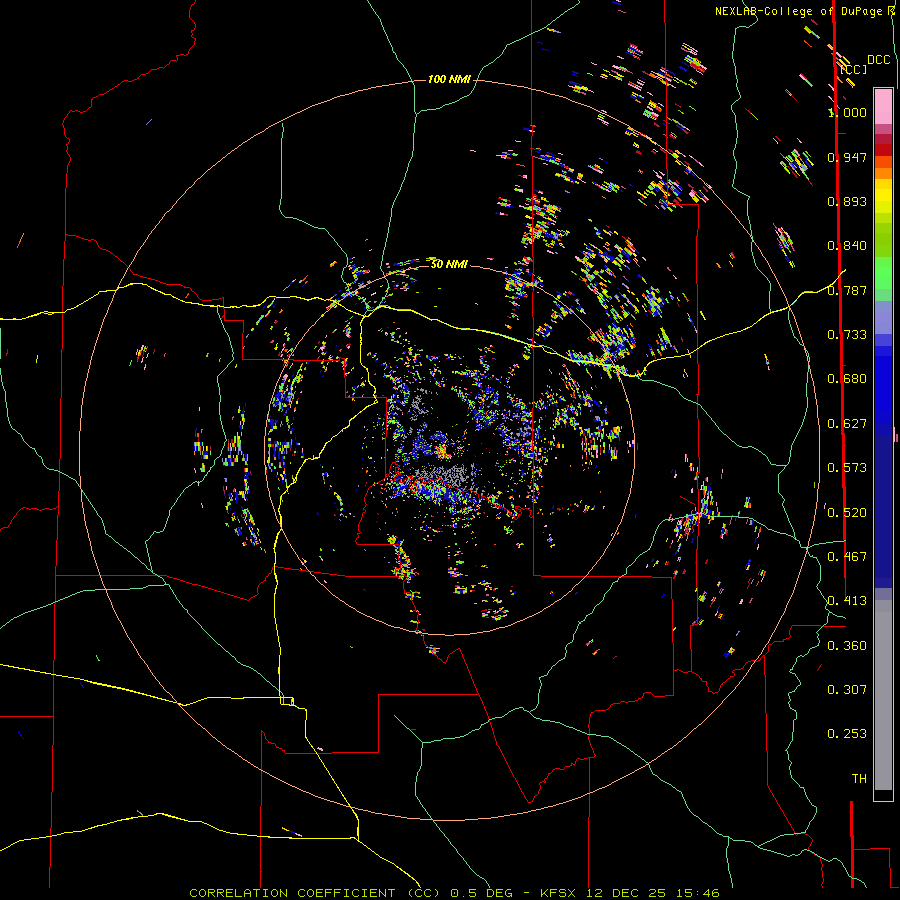Select the 1.000 value on the color scale
Viewport: 900px width, 900px height.
[x=847, y=112]
